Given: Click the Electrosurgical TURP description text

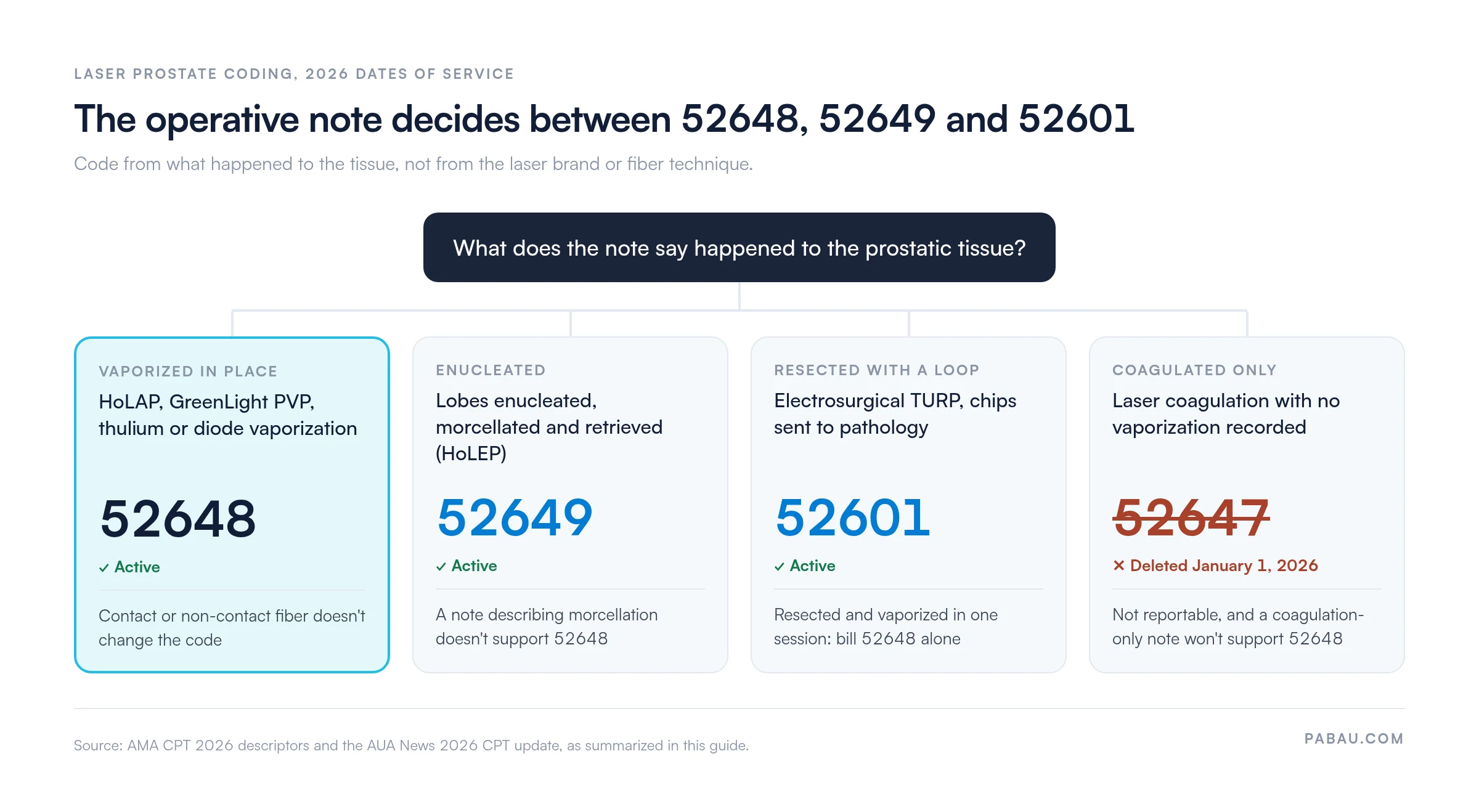Looking at the screenshot, I should click(895, 414).
